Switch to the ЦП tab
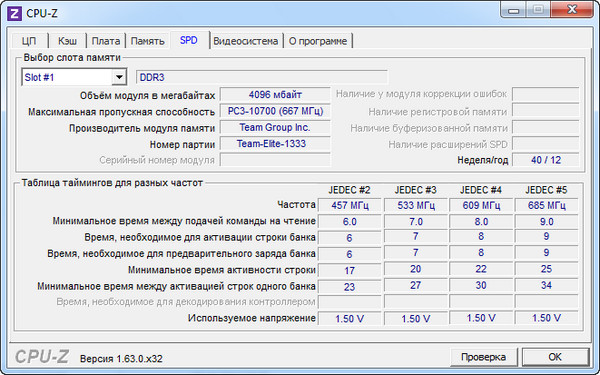 (x=29, y=41)
